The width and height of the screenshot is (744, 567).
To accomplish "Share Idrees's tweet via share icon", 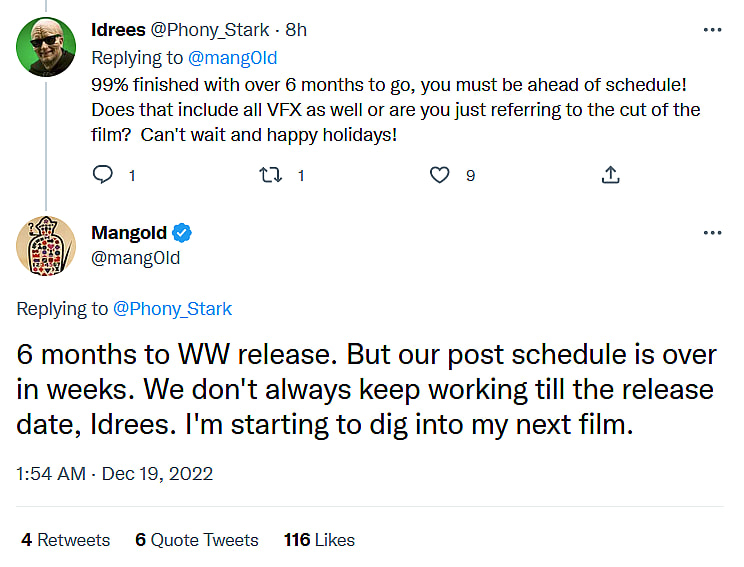I will [610, 175].
